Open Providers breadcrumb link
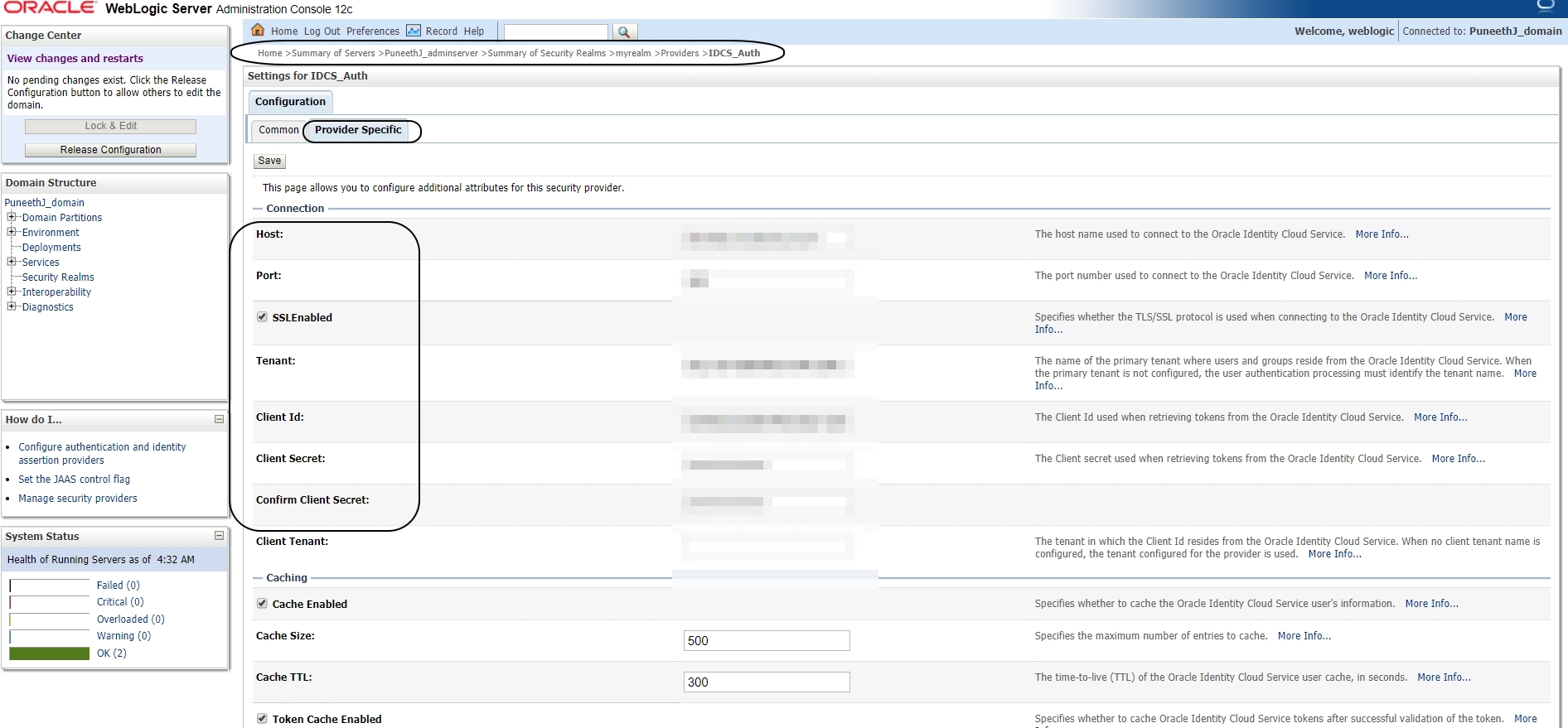 coord(680,53)
